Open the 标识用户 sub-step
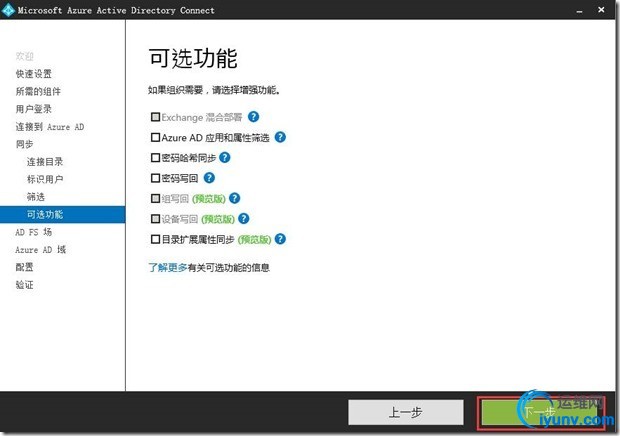Viewport: 620px width, 436px height. point(45,179)
